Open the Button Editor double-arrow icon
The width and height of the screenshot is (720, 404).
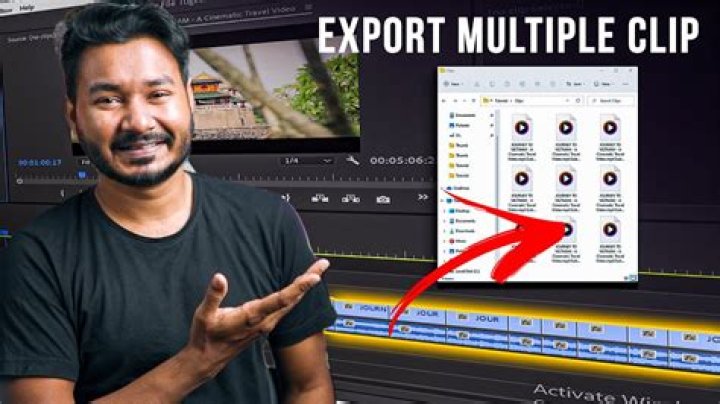[x=423, y=197]
